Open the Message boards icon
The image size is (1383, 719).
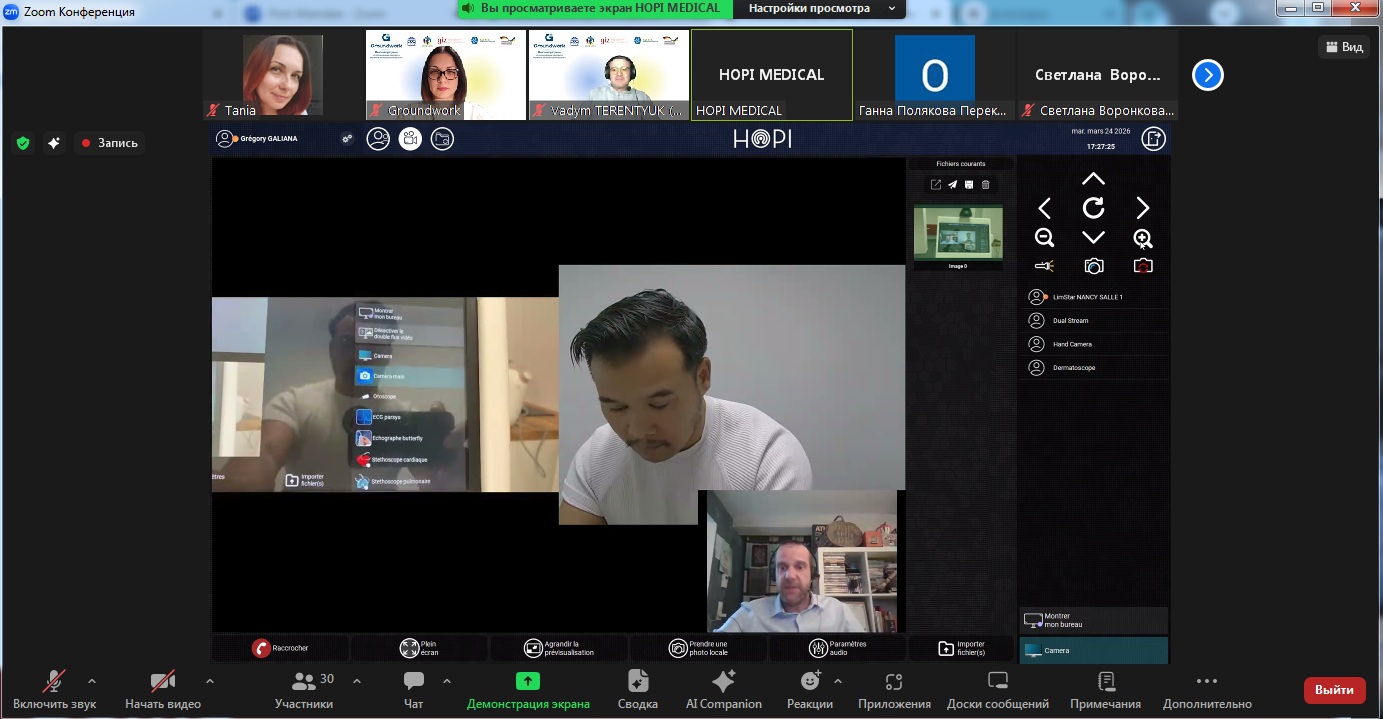(997, 682)
